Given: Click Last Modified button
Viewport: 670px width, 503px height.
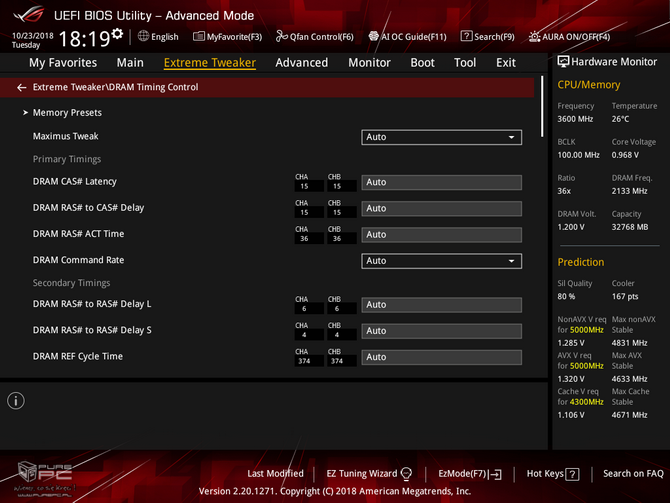Looking at the screenshot, I should pos(275,474).
